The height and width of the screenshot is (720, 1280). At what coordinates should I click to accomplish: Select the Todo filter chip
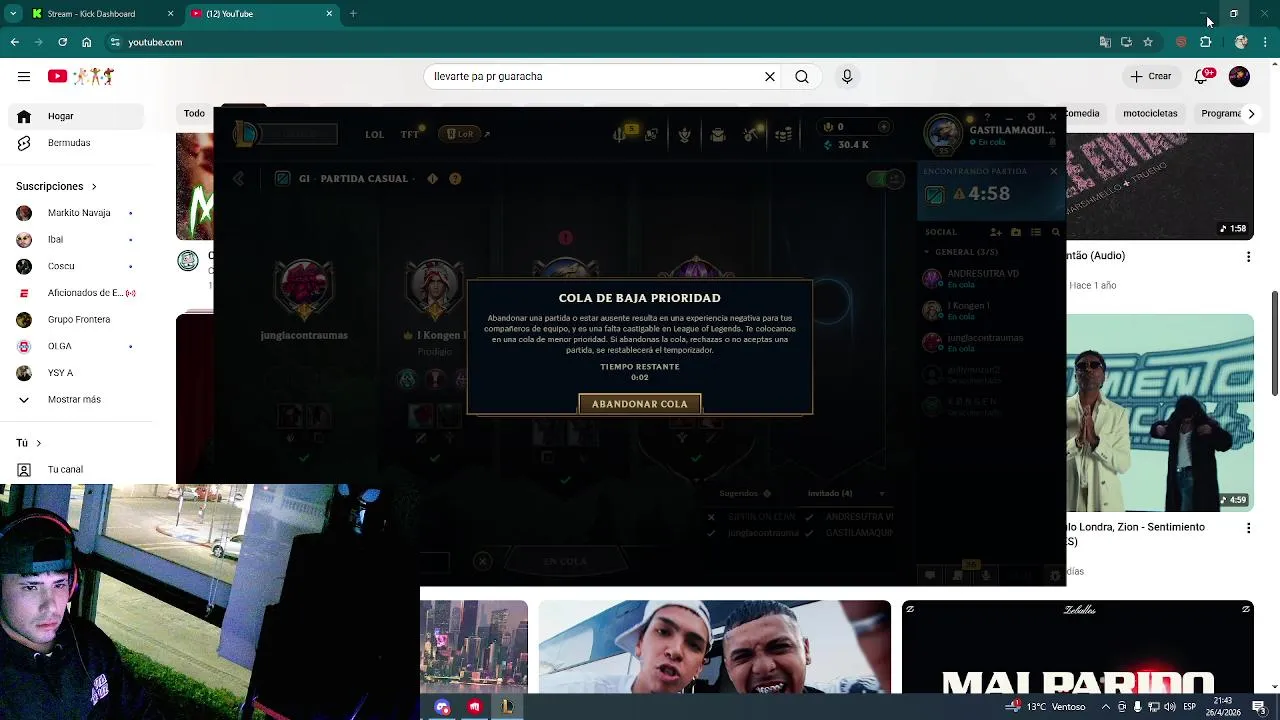click(x=194, y=113)
